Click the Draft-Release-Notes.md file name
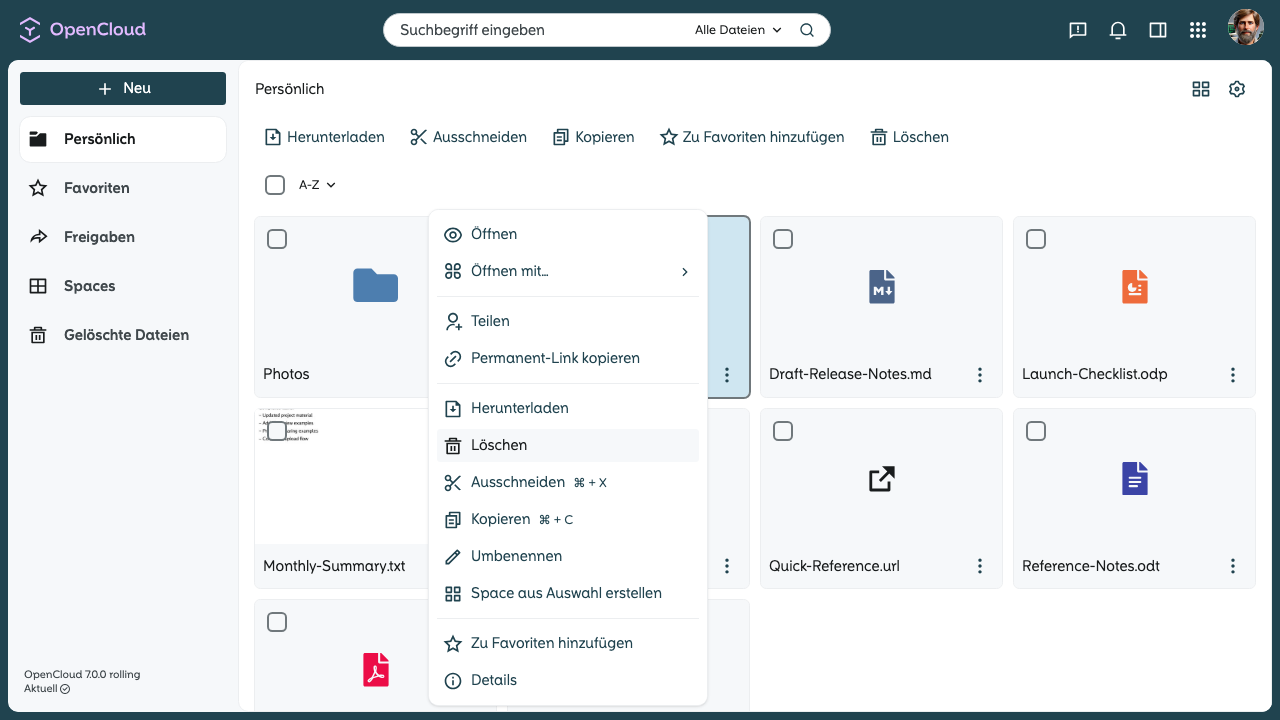This screenshot has width=1280, height=720. 850,374
